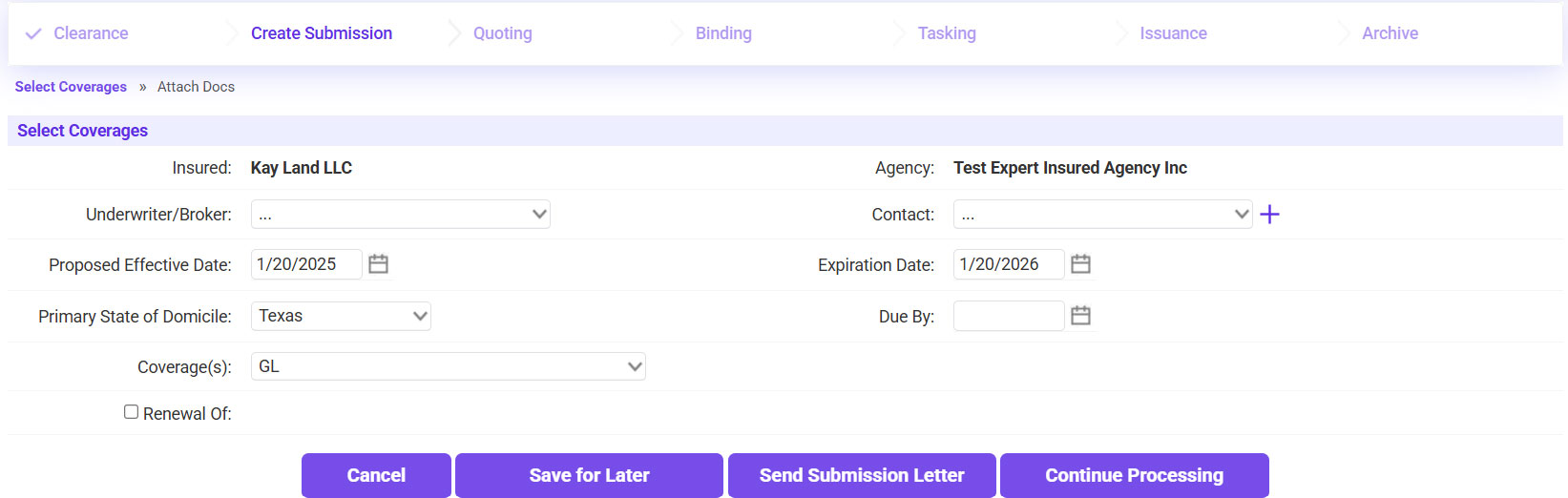1568x498 pixels.
Task: Open the Proposed Effective Date calendar picker
Action: click(x=378, y=264)
